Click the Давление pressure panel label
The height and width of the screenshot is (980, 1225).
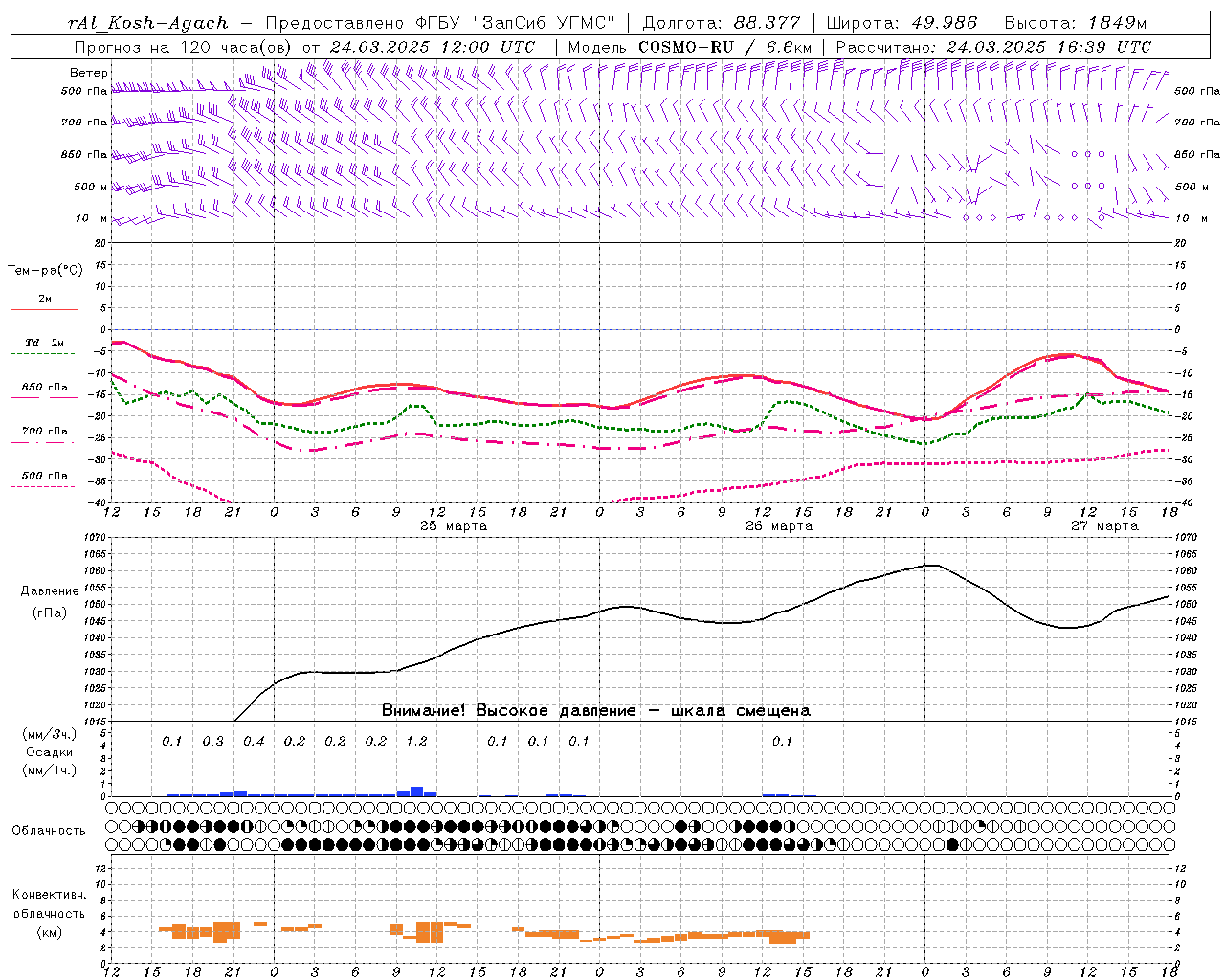[50, 591]
